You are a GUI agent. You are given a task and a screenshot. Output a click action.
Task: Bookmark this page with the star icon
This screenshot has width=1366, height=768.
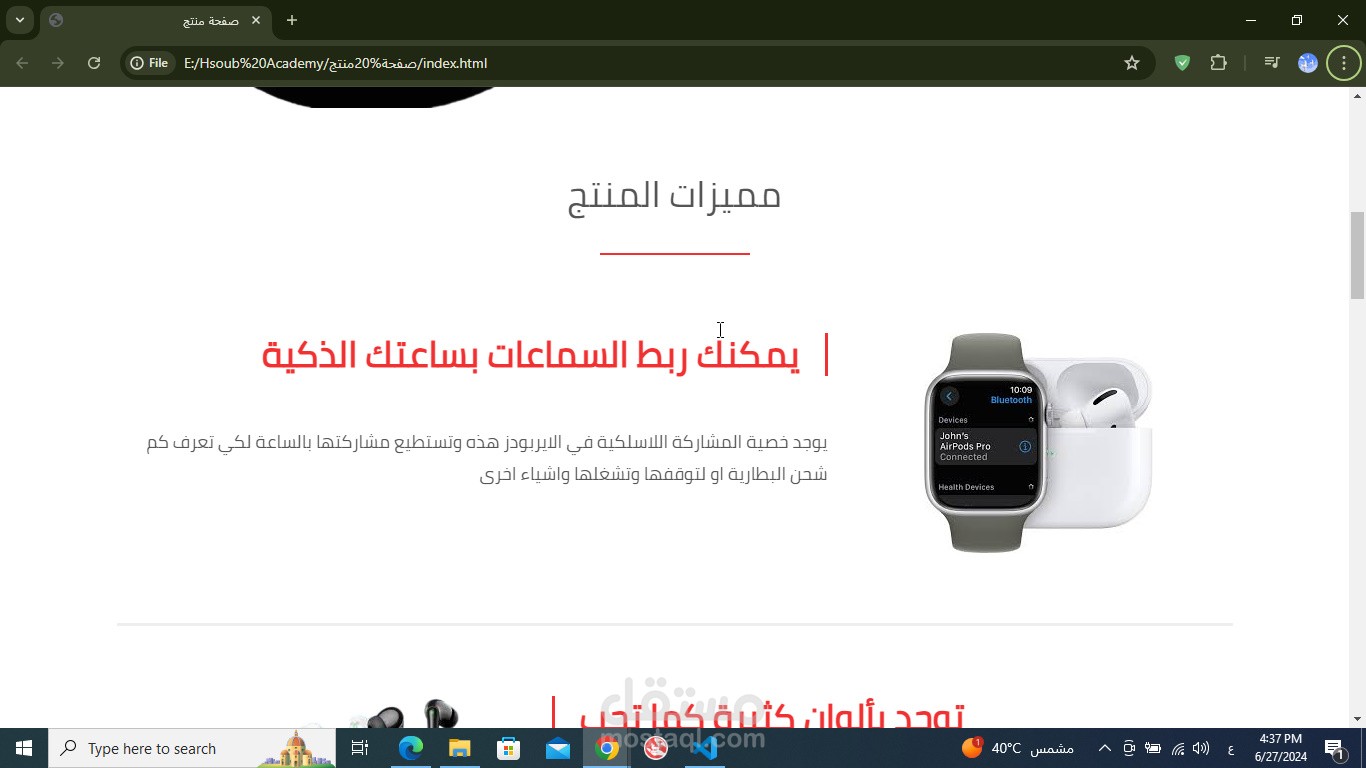pos(1132,63)
